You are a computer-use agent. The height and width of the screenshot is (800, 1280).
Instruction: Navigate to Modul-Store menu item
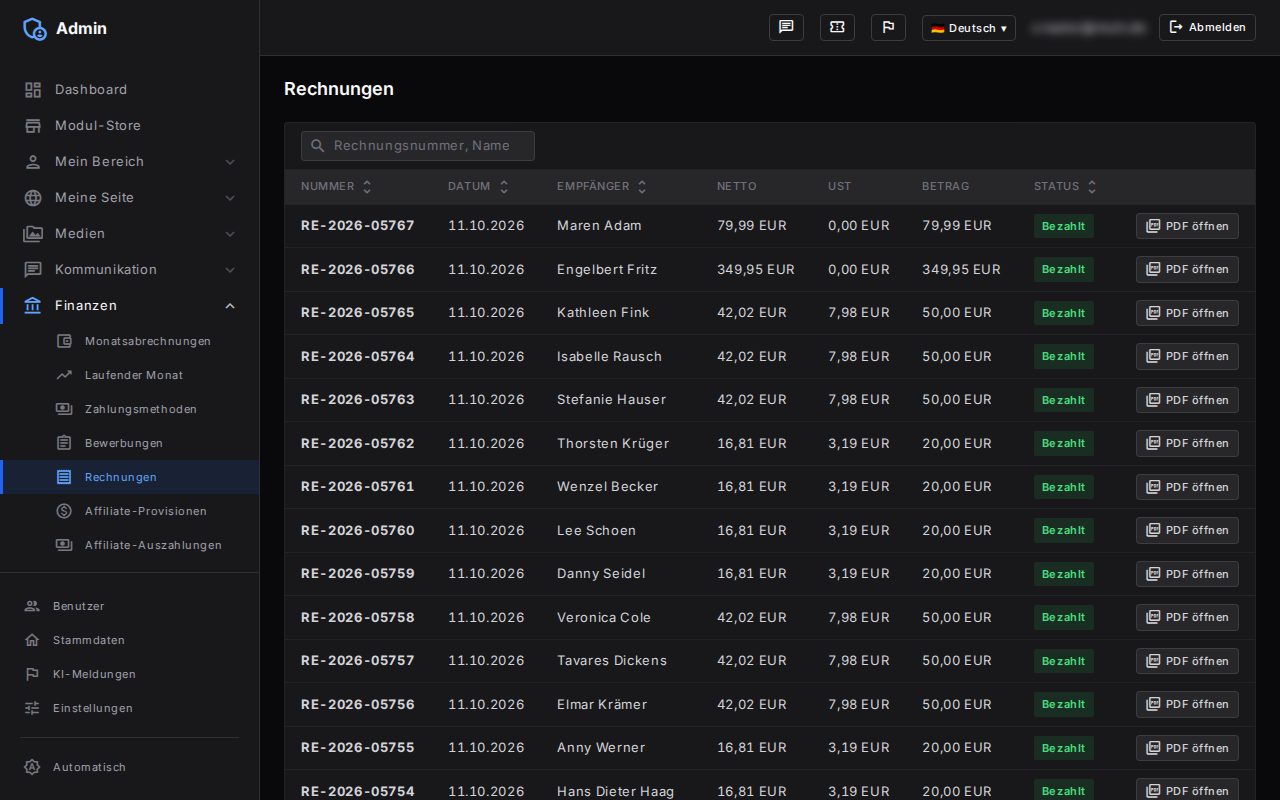(130, 126)
